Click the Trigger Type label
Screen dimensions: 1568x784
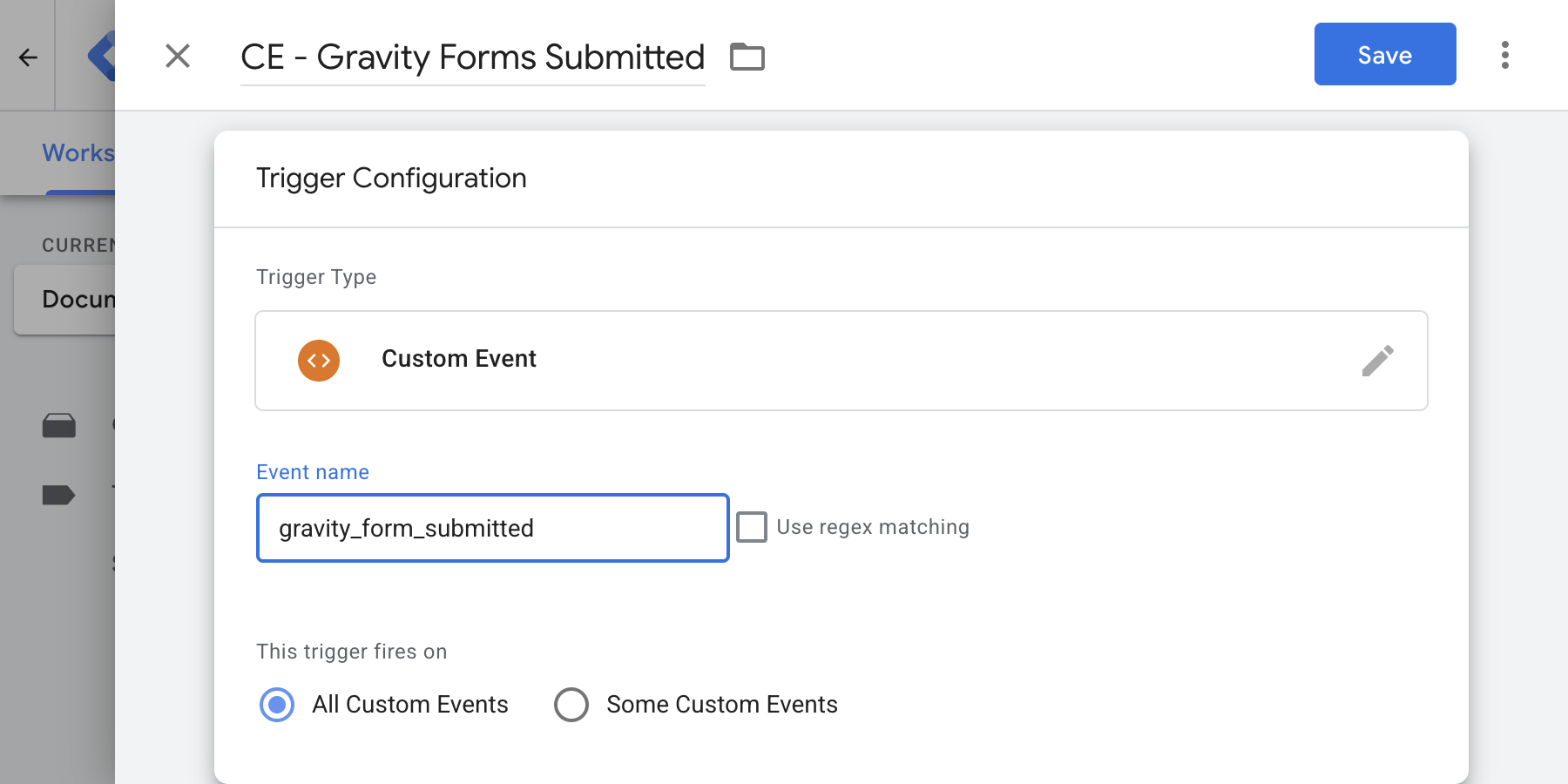(x=316, y=277)
